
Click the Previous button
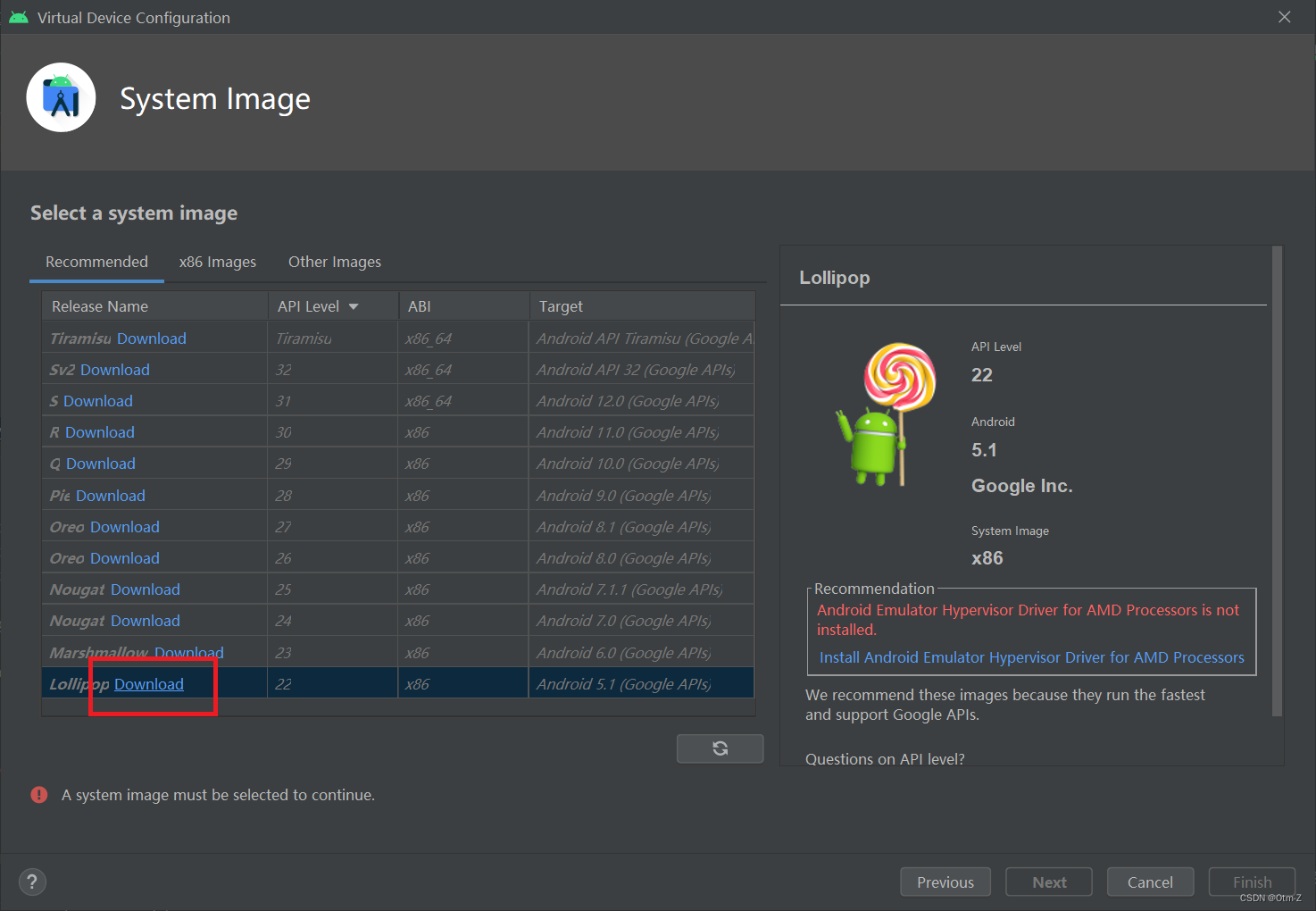[x=945, y=882]
